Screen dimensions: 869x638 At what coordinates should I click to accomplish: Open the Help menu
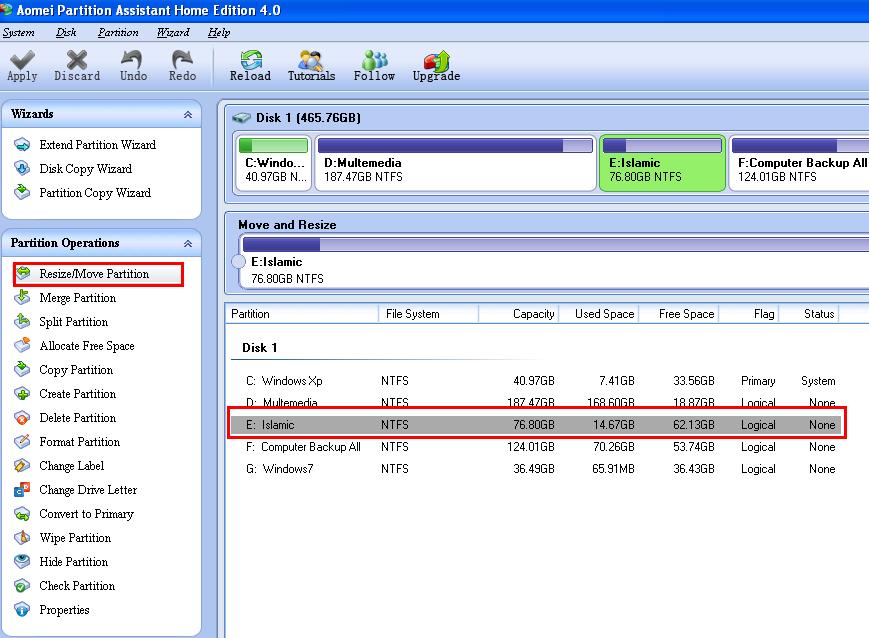(219, 33)
